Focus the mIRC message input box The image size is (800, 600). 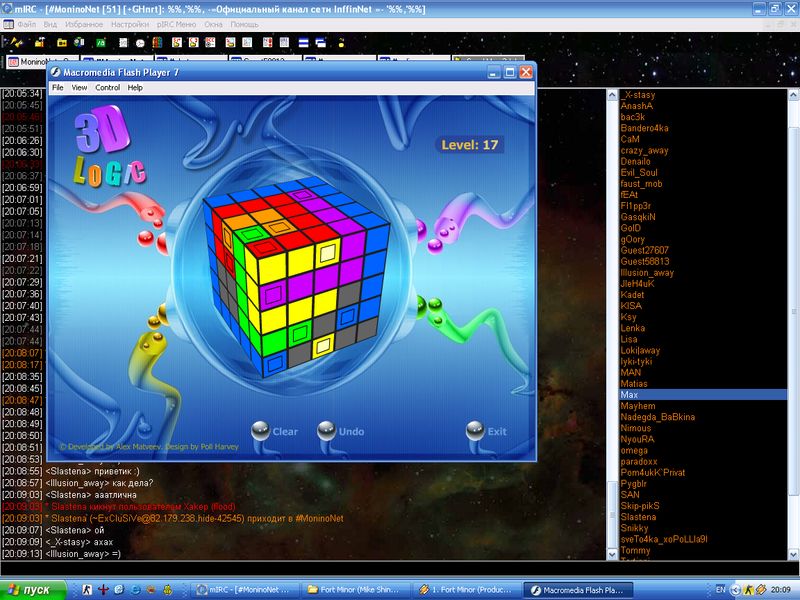click(400, 568)
